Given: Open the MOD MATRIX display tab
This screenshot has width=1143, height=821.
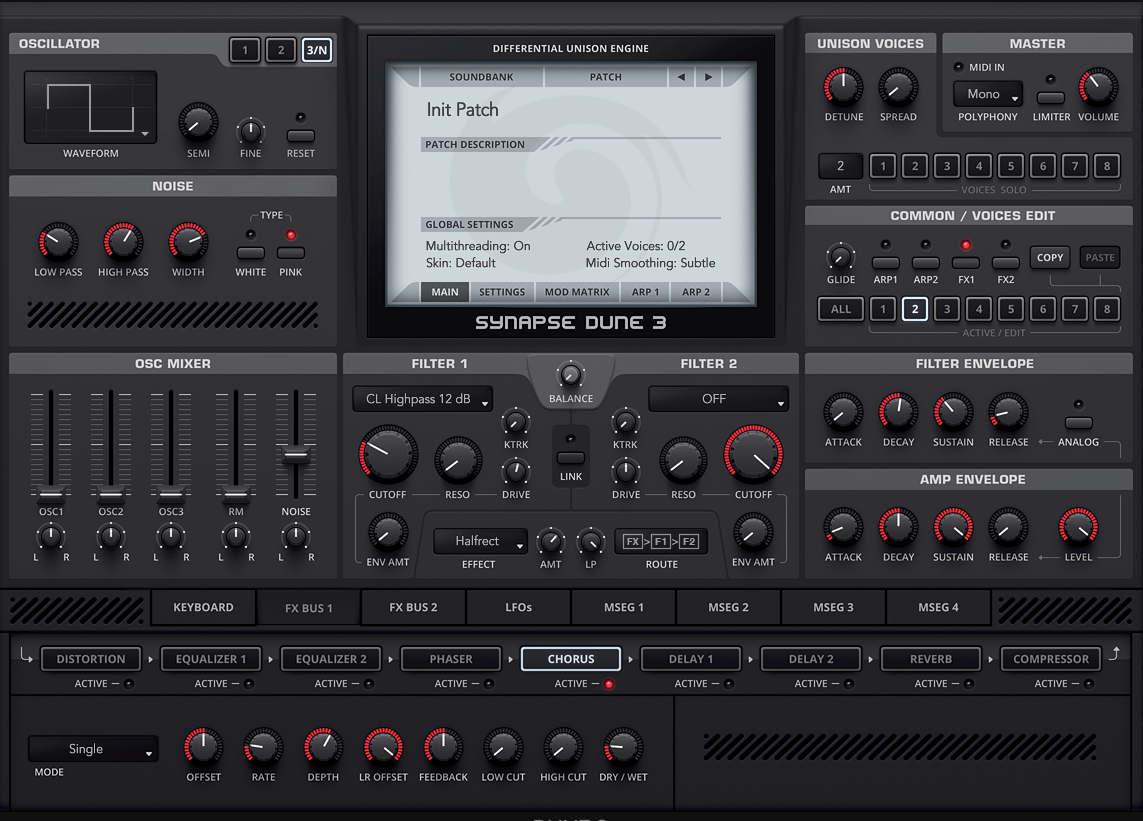Looking at the screenshot, I should (x=577, y=292).
